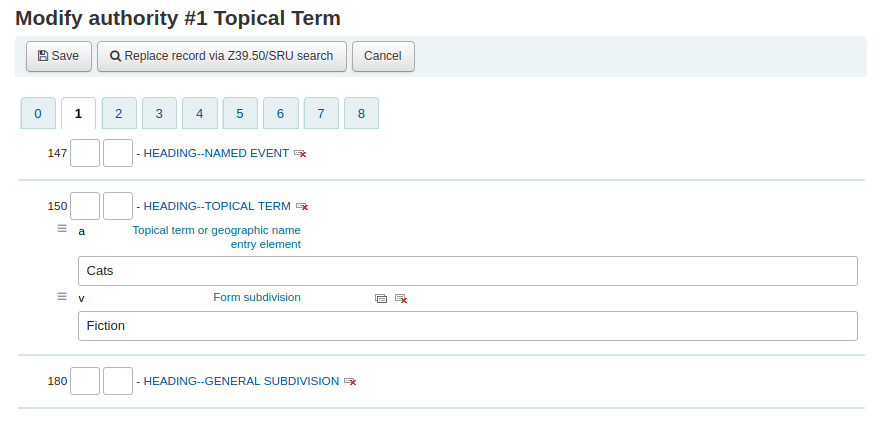882x424 pixels.
Task: Cancel the authority modification
Action: [x=382, y=56]
